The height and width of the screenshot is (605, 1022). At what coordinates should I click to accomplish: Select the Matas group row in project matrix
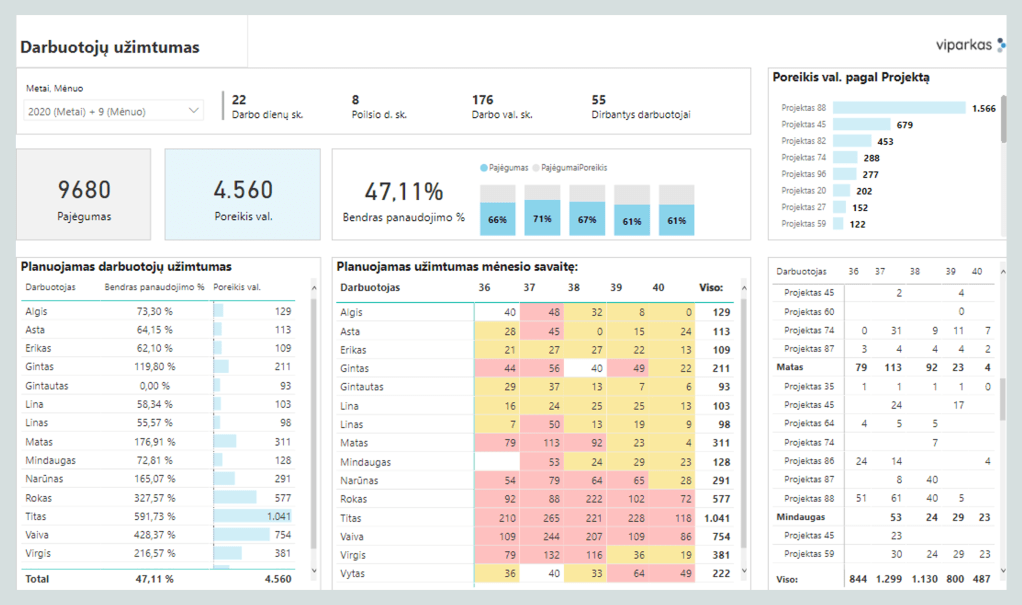[x=791, y=367]
